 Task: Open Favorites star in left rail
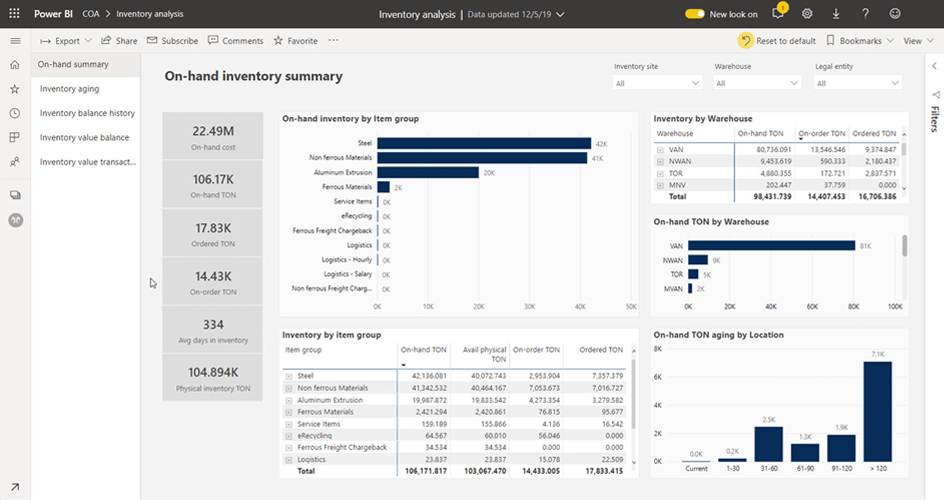15,89
